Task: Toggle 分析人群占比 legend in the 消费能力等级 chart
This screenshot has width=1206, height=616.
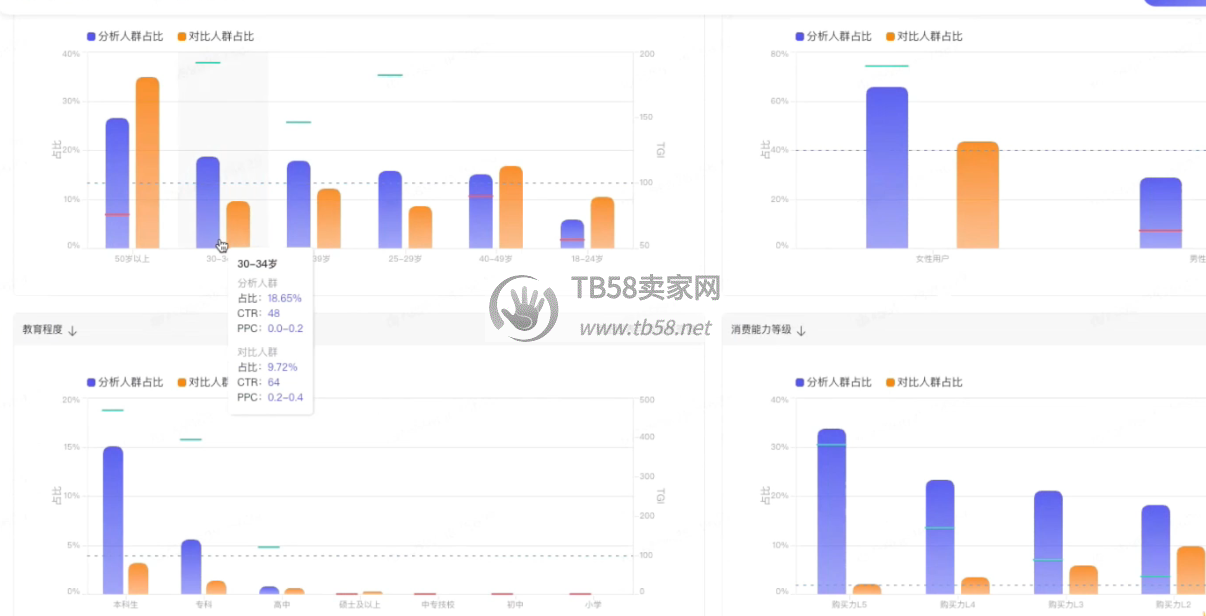Action: point(834,382)
